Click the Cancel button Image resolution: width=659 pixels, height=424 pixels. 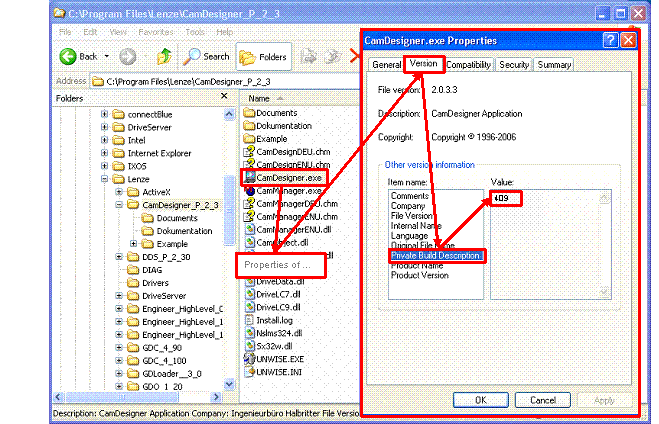pos(542,399)
